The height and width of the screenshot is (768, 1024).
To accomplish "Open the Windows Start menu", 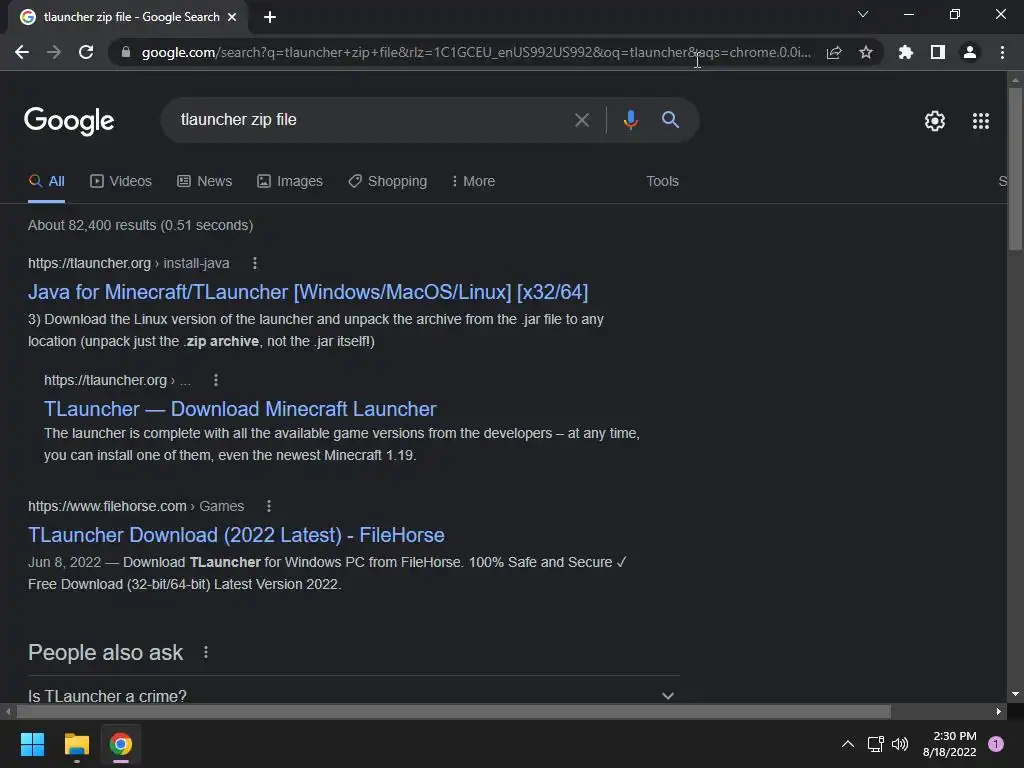I will [x=32, y=744].
